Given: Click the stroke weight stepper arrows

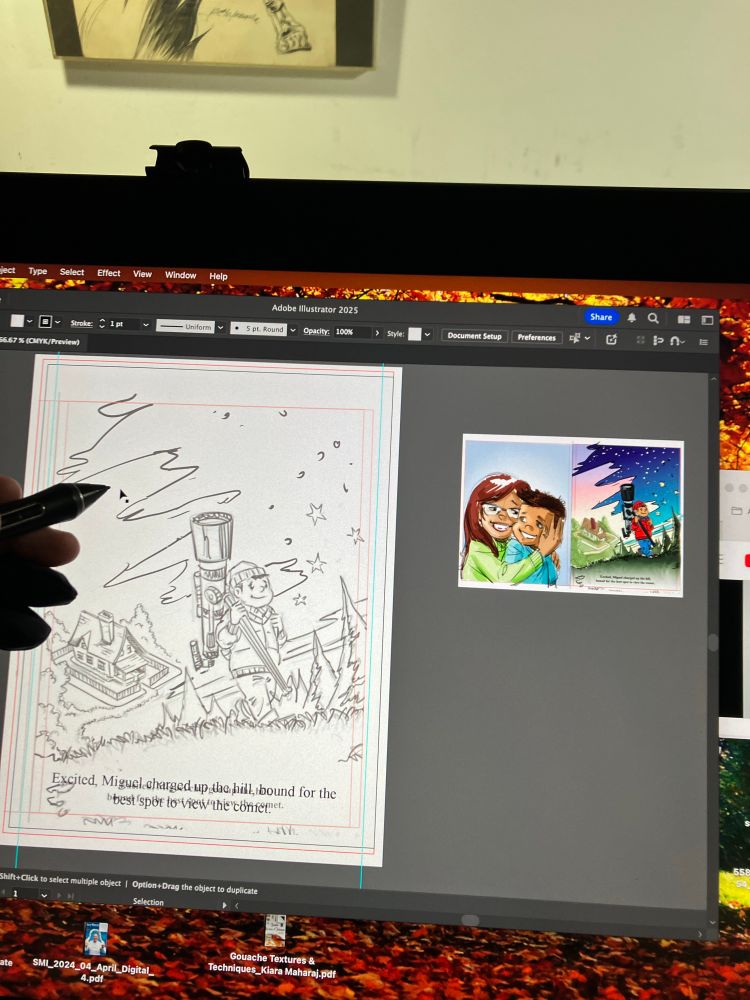Looking at the screenshot, I should 102,323.
